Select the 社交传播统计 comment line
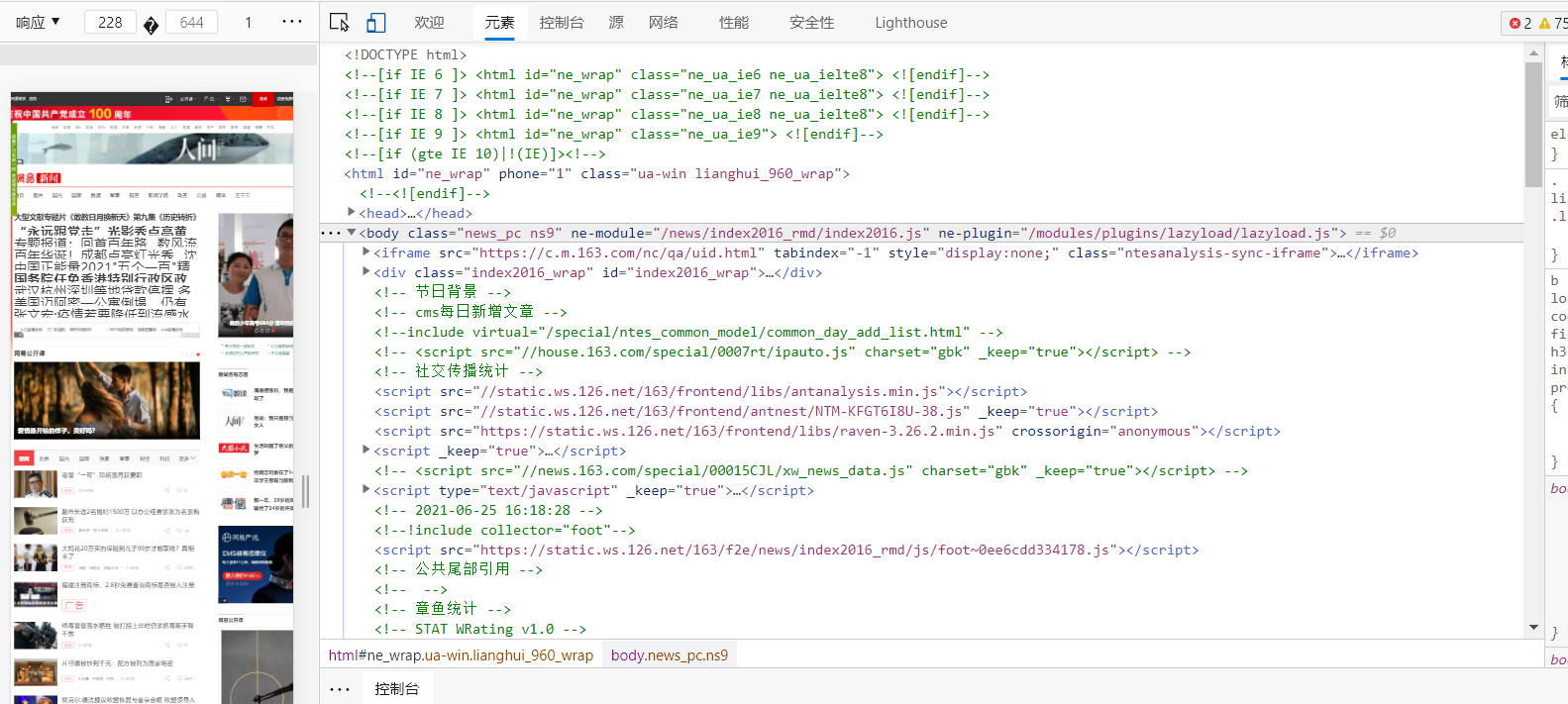Viewport: 1568px width, 704px height. (459, 371)
